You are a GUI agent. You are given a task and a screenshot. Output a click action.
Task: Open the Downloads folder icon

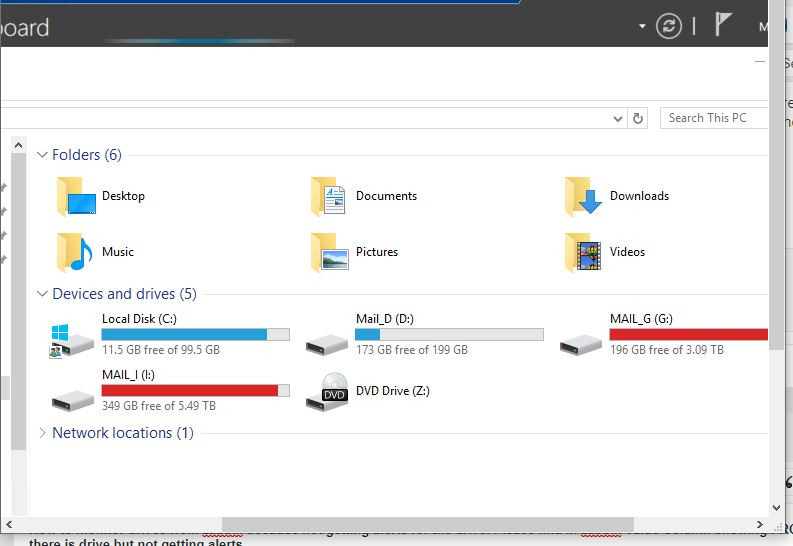583,196
